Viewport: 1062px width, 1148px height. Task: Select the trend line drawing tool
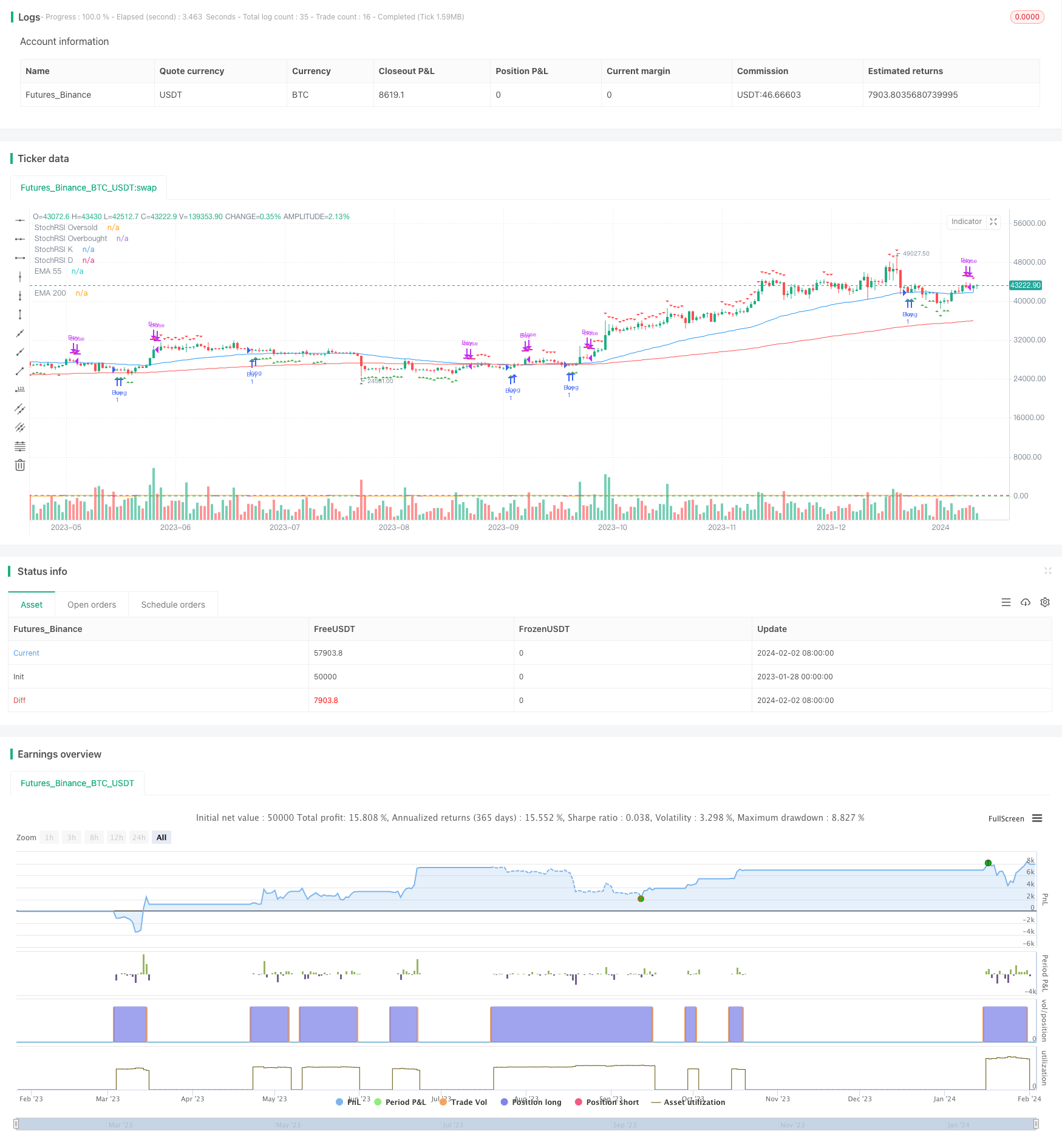(20, 333)
